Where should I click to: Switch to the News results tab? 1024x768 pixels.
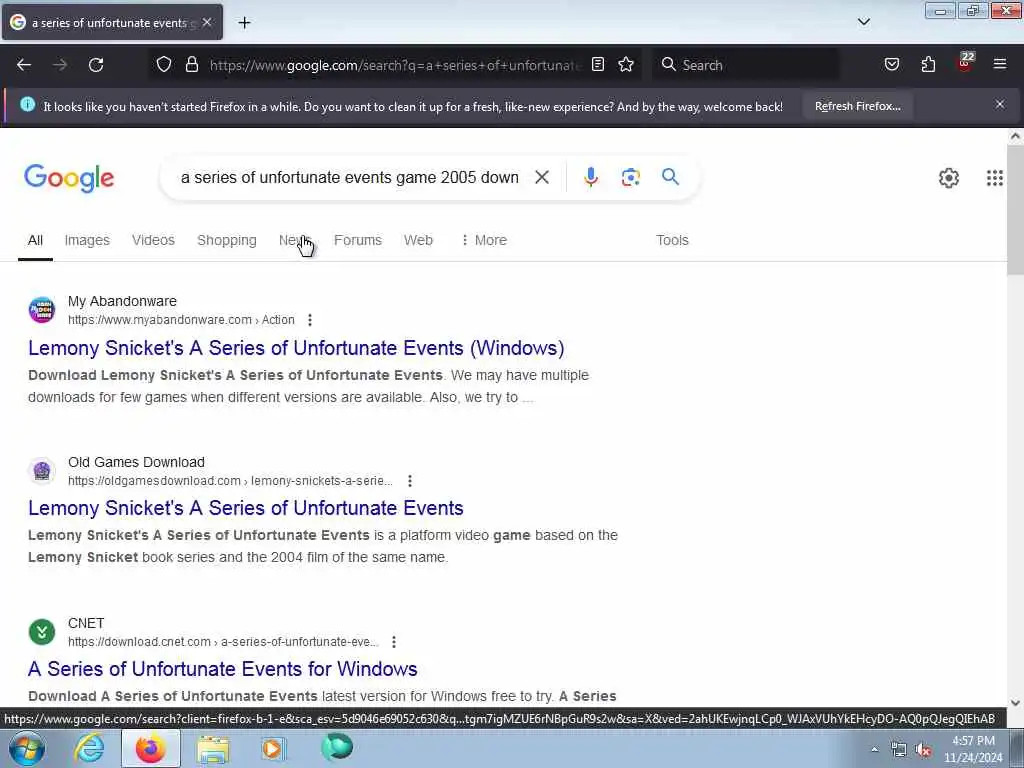click(x=295, y=240)
